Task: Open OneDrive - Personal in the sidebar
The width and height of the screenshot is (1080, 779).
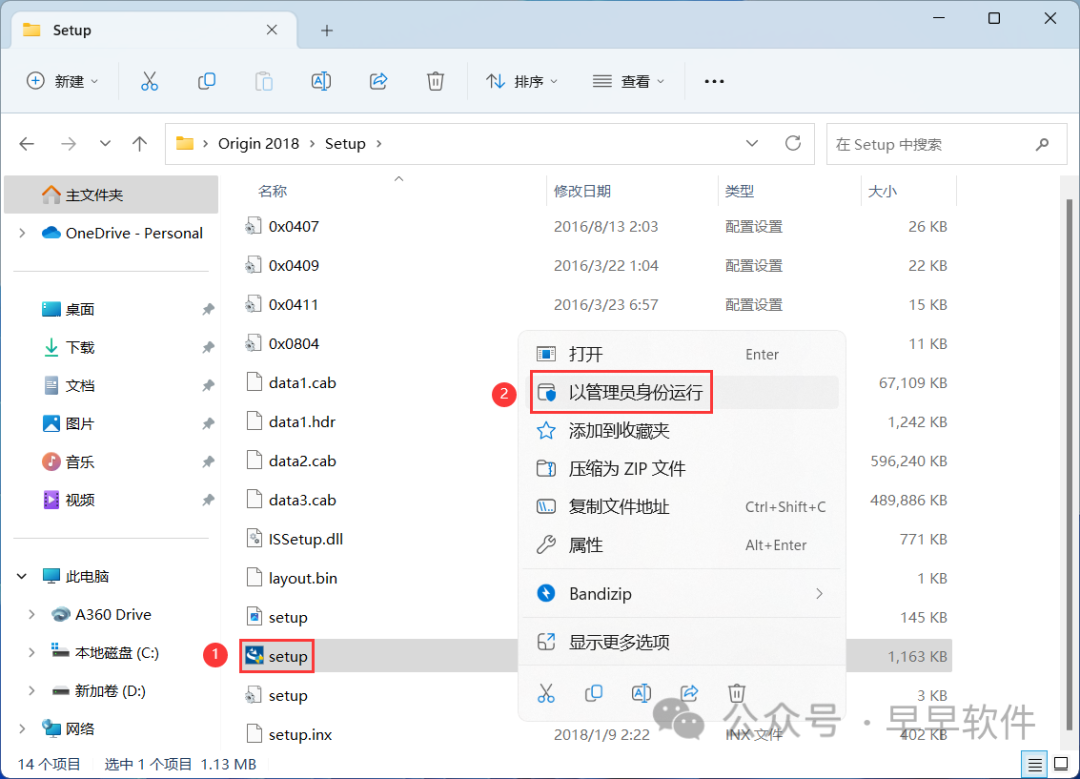Action: 134,233
